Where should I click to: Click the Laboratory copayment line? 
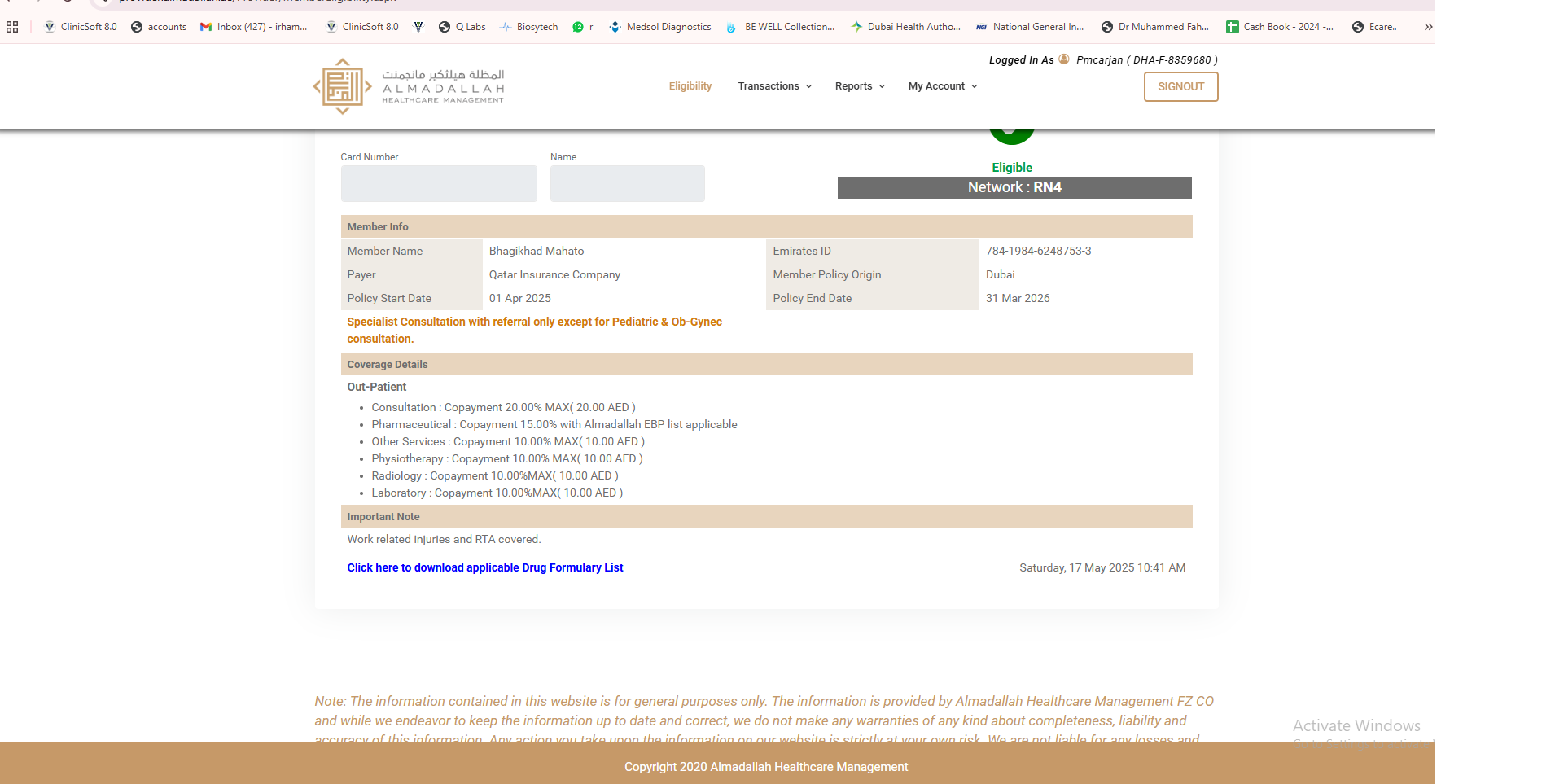(497, 493)
